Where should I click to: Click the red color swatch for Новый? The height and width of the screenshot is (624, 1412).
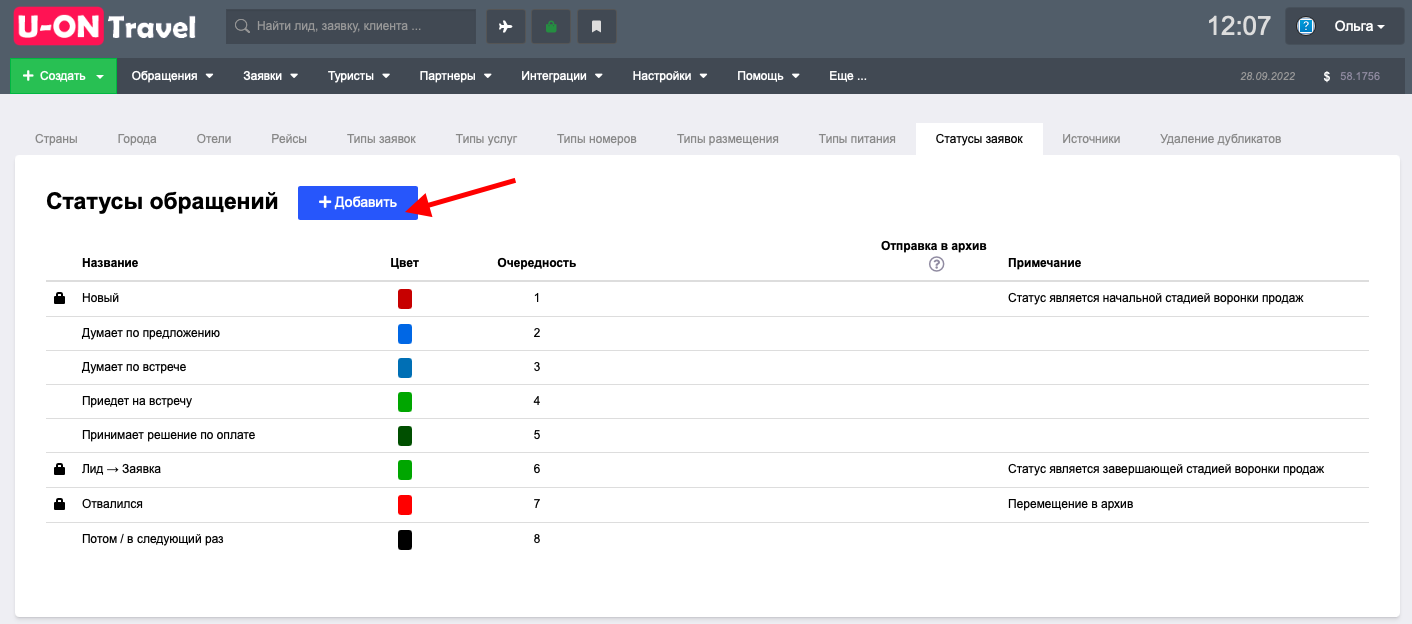tap(405, 299)
